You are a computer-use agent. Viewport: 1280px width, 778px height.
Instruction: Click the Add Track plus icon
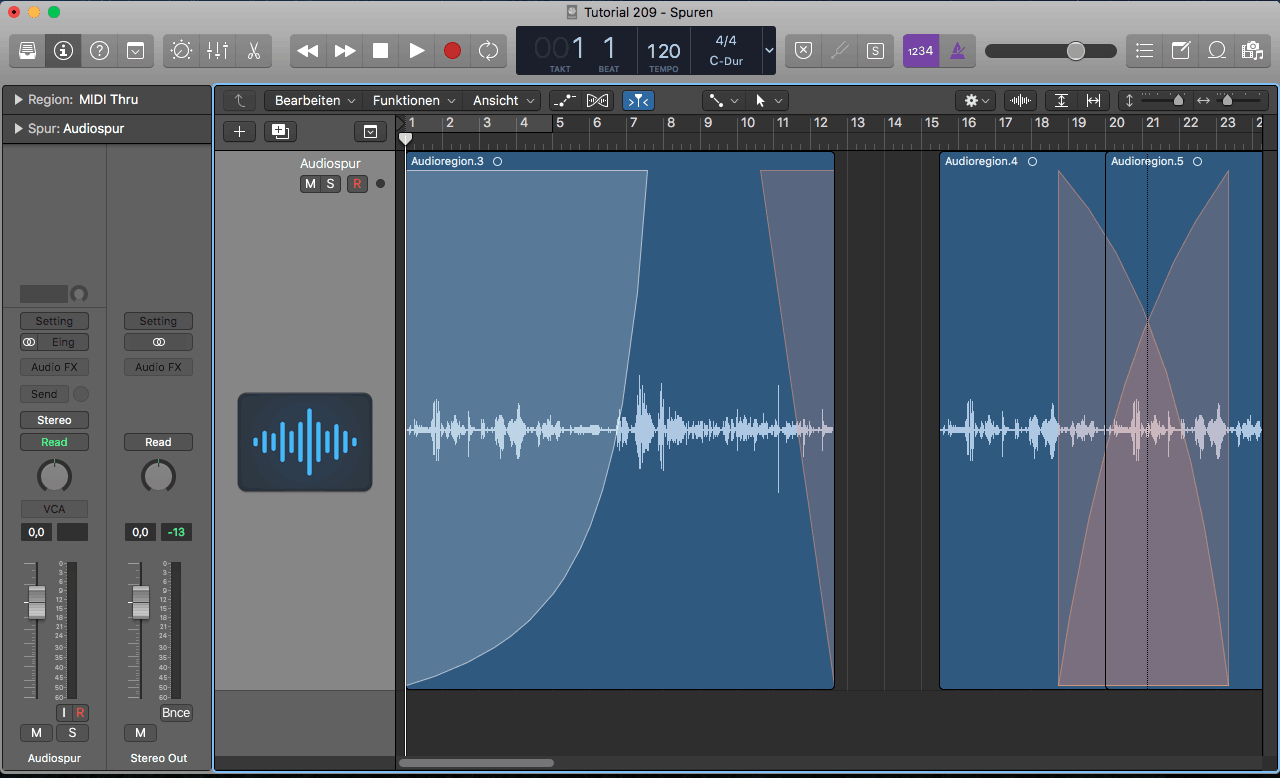tap(239, 131)
